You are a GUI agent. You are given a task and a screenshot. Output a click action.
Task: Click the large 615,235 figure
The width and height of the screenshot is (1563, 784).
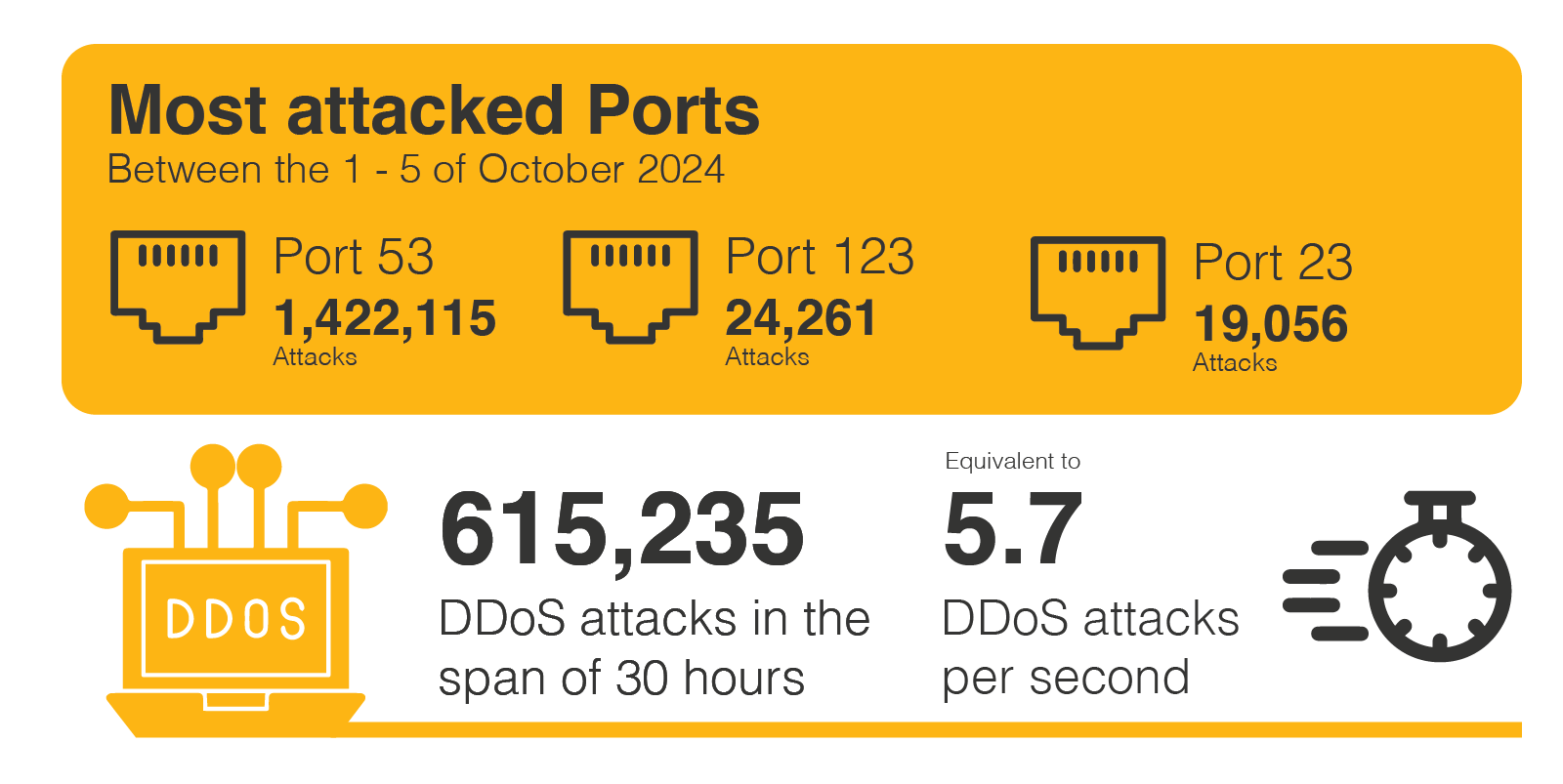pos(622,530)
